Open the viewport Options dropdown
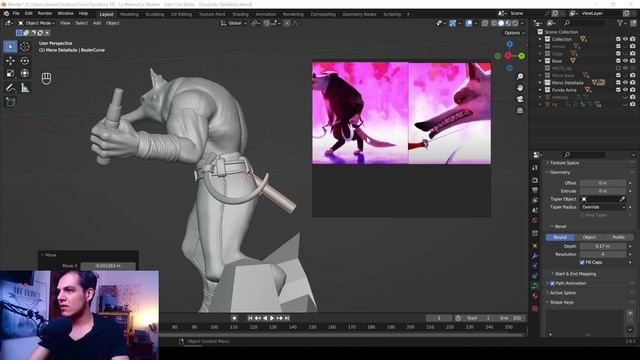 (x=514, y=33)
